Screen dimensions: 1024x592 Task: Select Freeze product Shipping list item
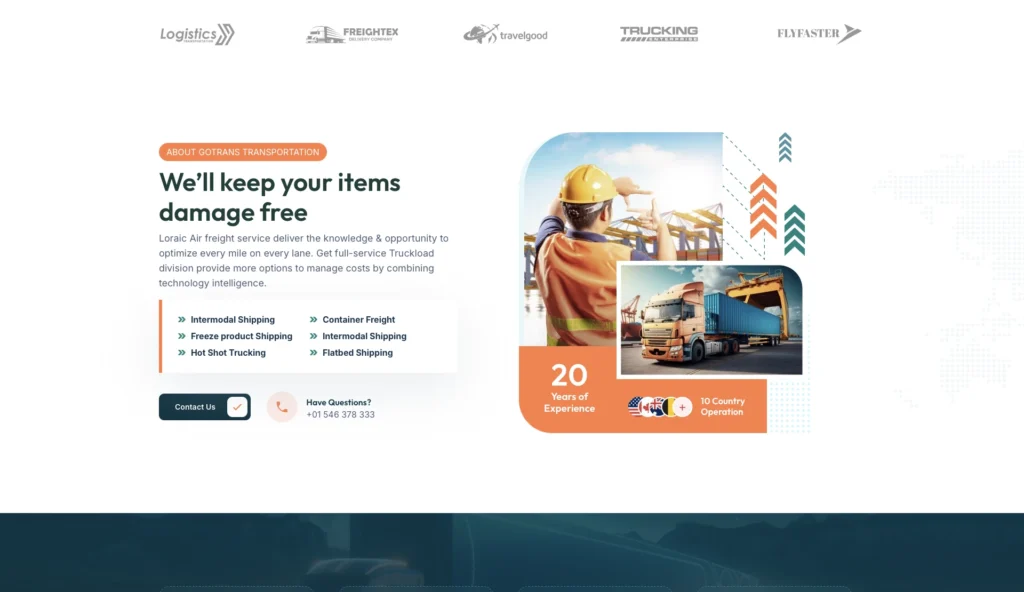click(x=241, y=337)
